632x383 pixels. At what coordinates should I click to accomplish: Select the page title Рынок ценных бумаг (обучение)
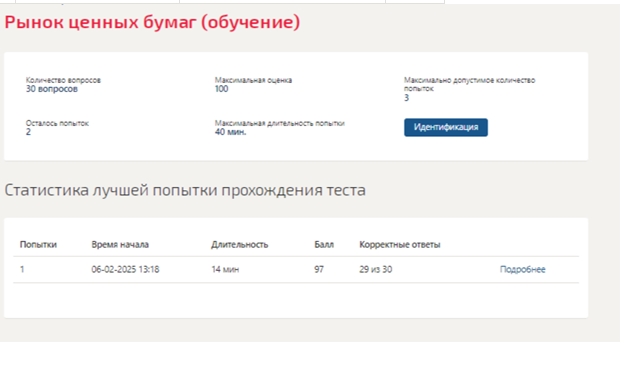point(152,22)
